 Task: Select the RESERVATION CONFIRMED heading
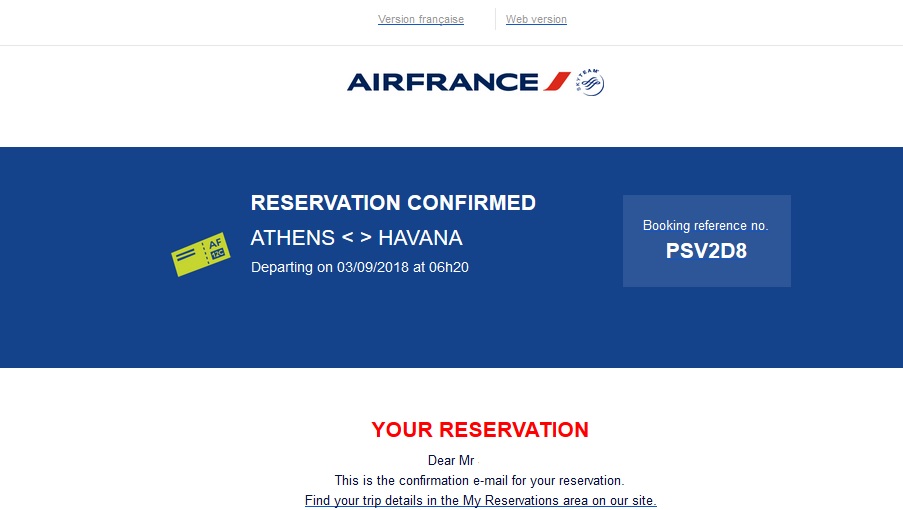(x=393, y=203)
